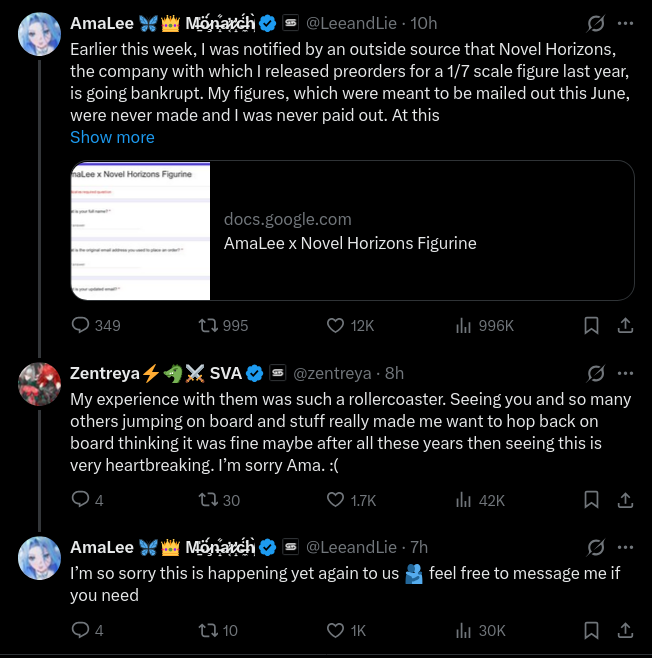This screenshot has height=658, width=652.
Task: Expand post text with Show more
Action: point(112,137)
